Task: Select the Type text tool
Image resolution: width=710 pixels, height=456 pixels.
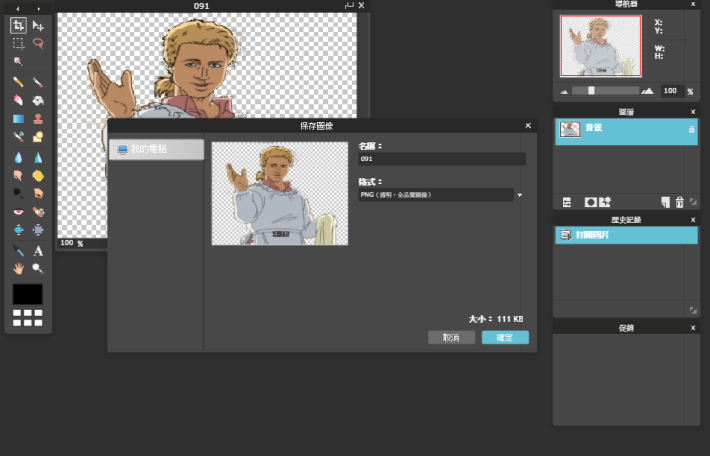Action: 38,250
